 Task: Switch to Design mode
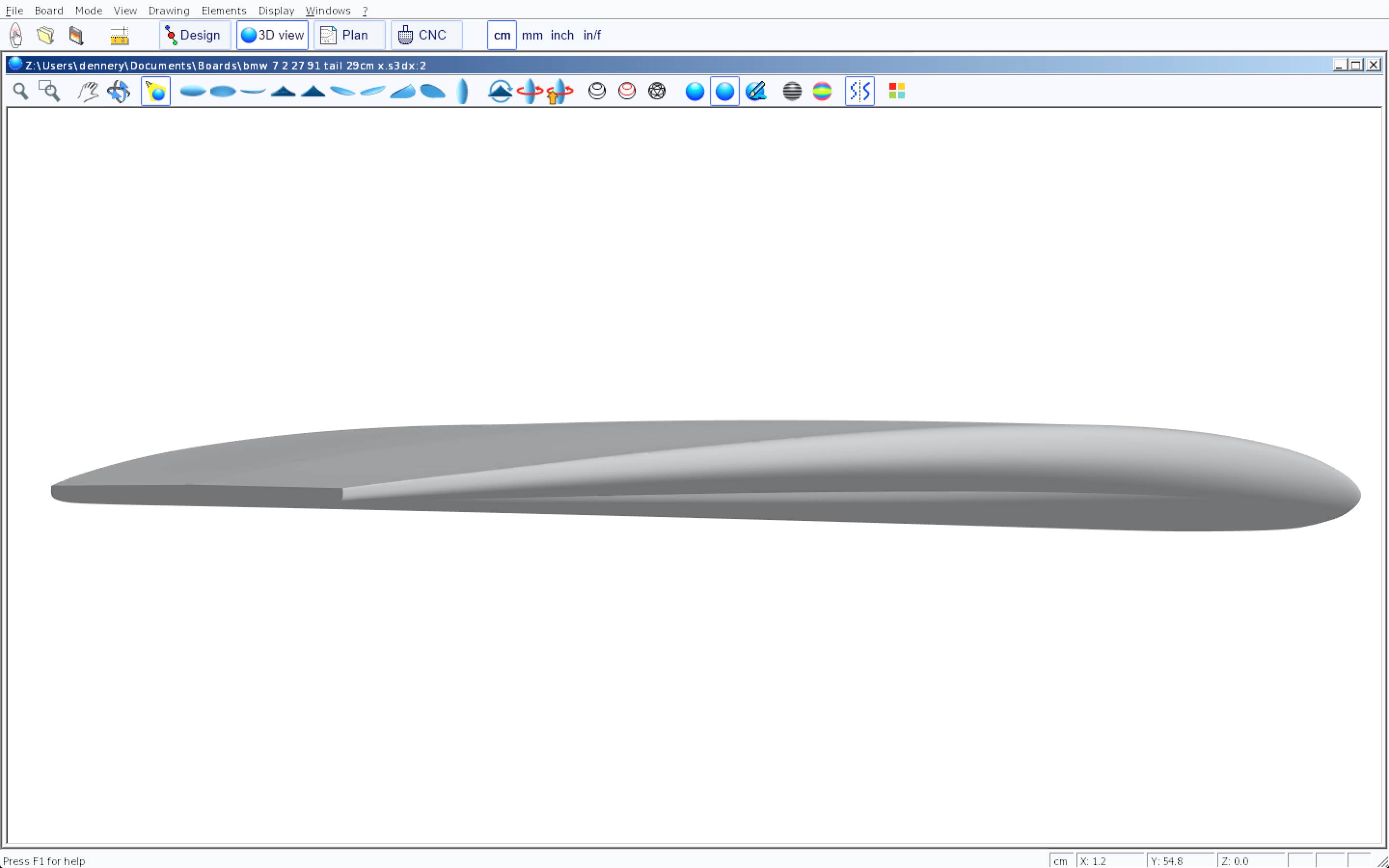tap(194, 36)
